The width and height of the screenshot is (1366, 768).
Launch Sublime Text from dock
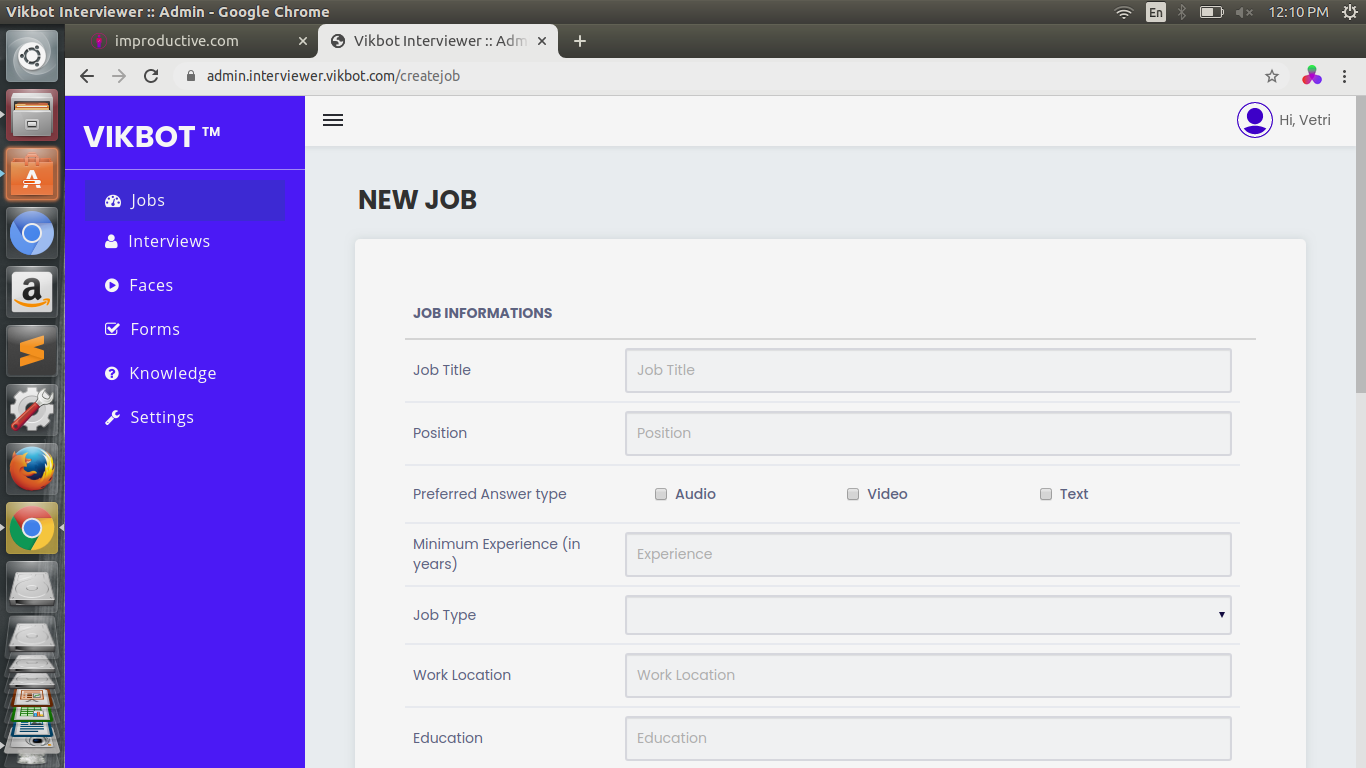32,352
